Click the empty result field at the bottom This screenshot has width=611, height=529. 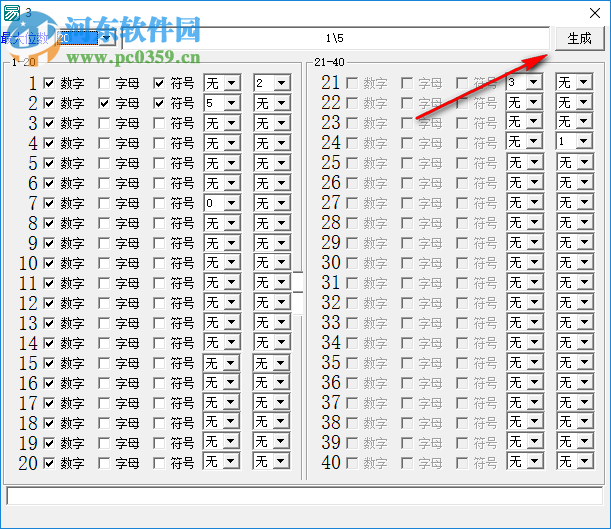(304, 496)
